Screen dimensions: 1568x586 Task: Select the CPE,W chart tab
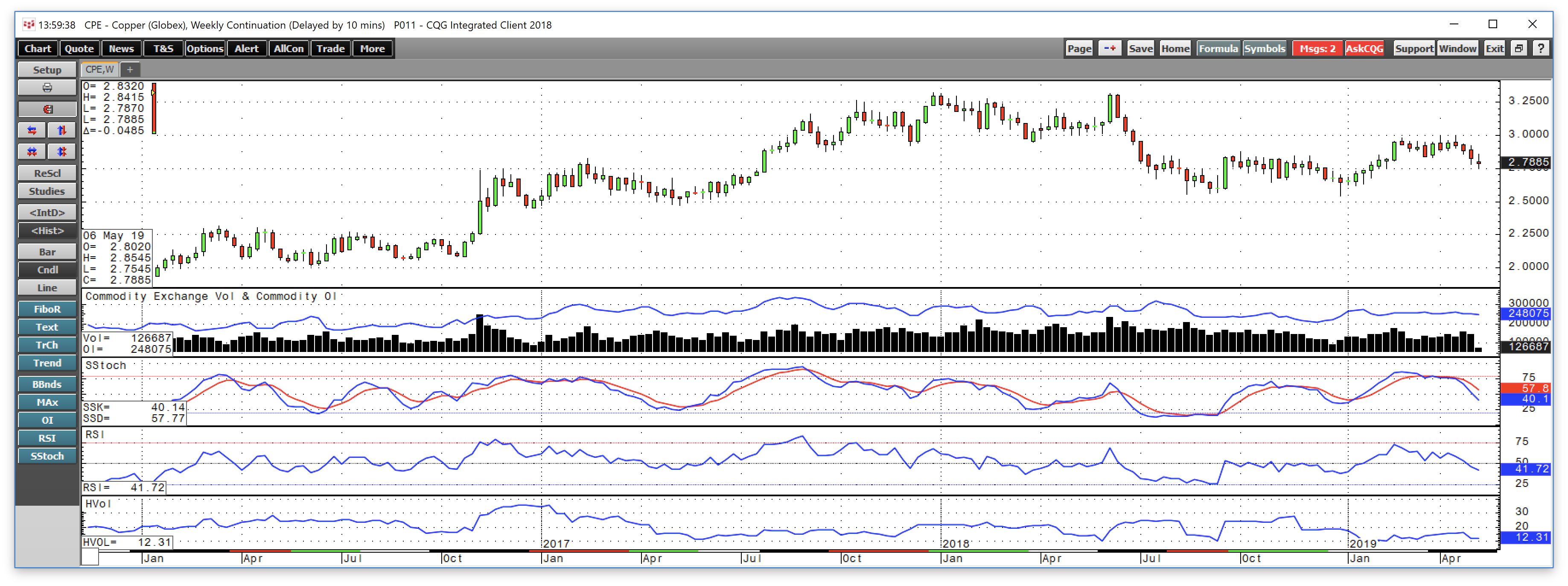pos(99,70)
